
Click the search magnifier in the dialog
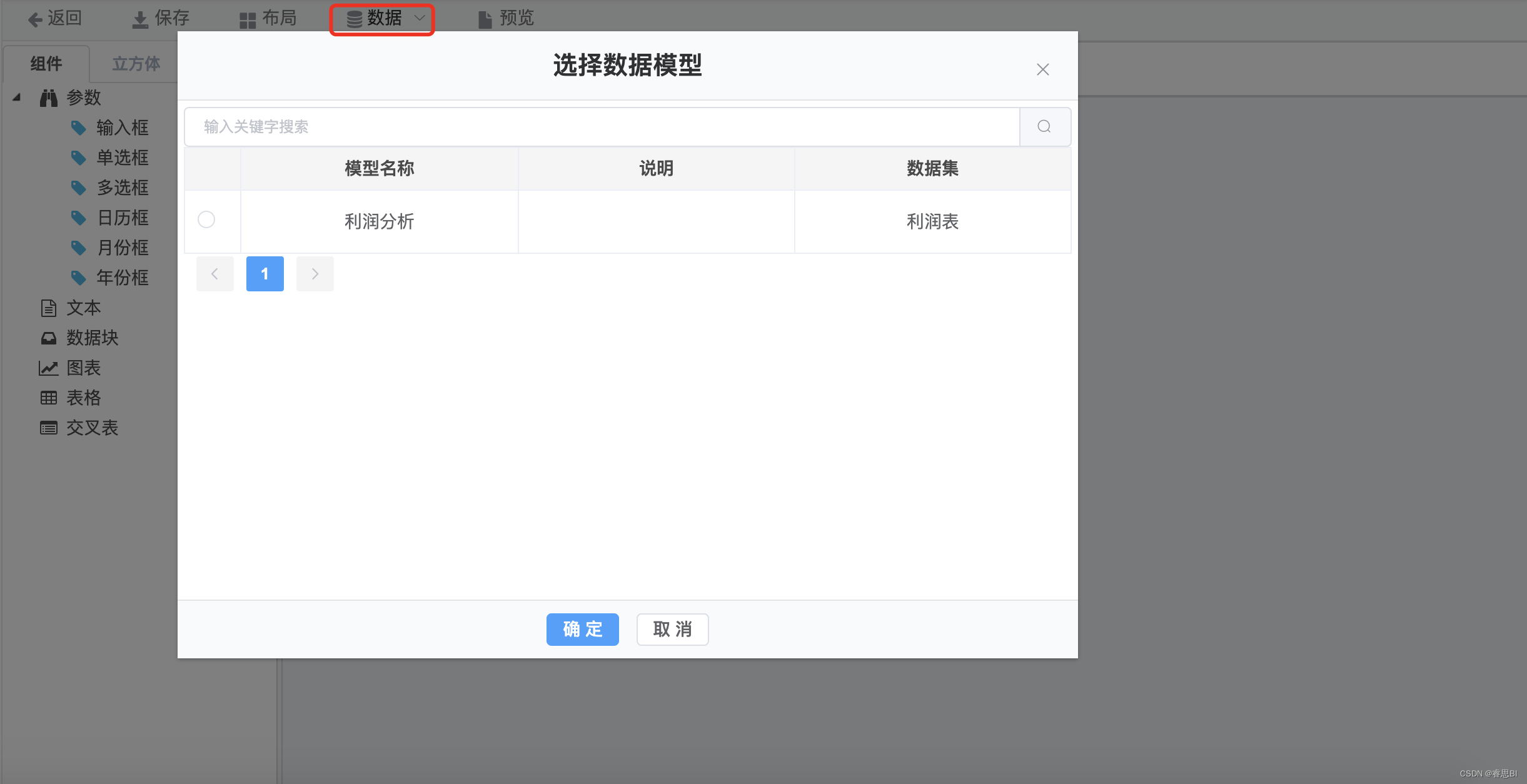point(1043,127)
